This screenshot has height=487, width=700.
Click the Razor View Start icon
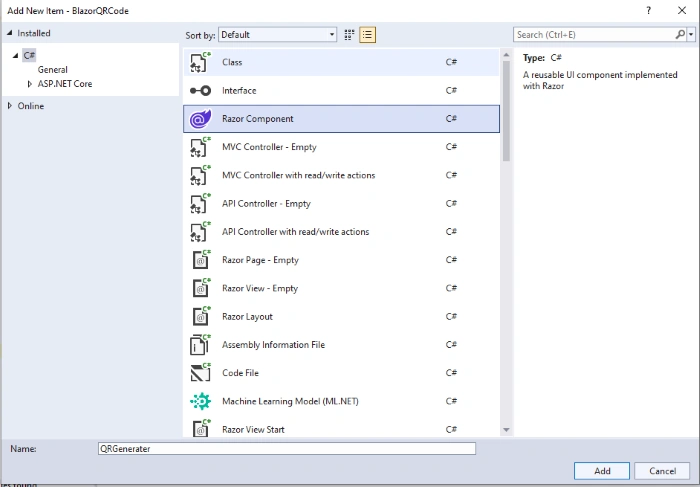[200, 429]
